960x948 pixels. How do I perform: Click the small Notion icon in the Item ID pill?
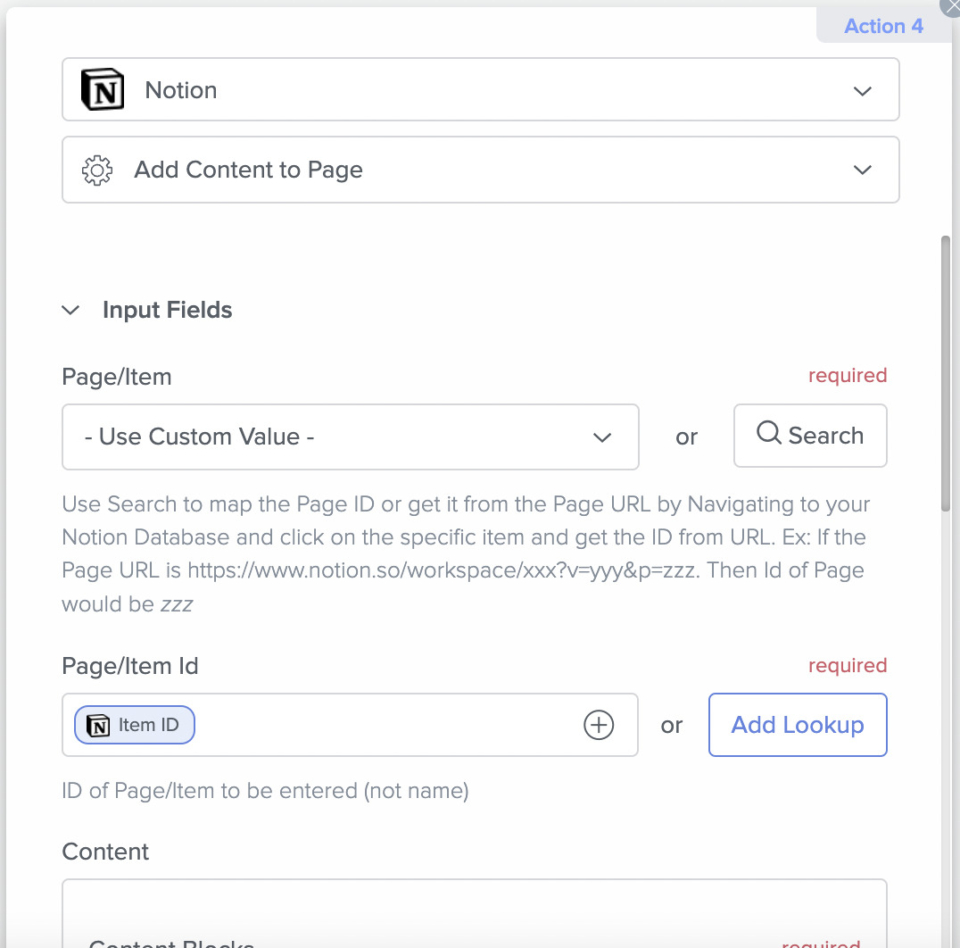98,726
